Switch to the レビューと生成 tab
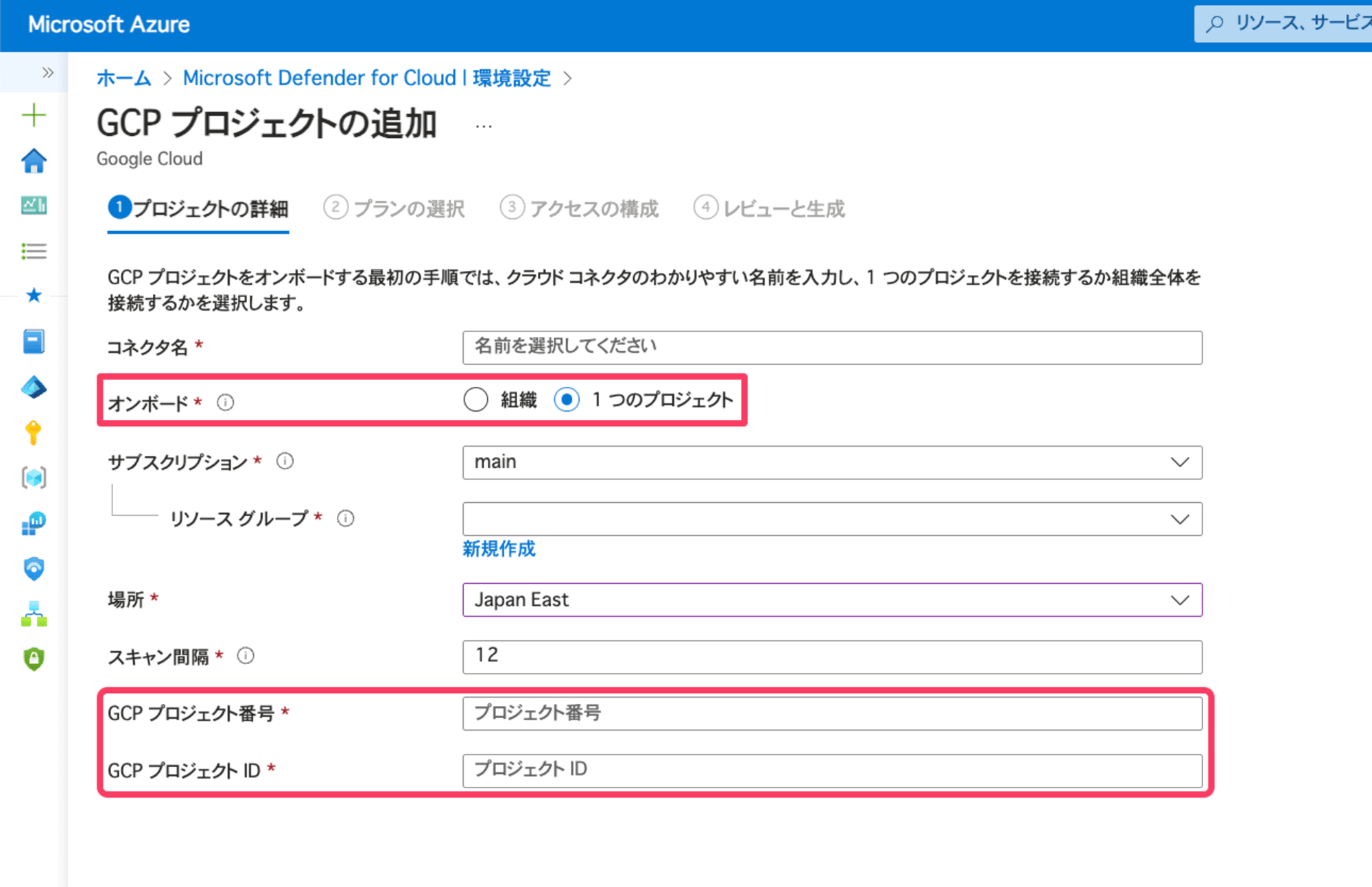Viewport: 1372px width, 887px height. coord(769,209)
